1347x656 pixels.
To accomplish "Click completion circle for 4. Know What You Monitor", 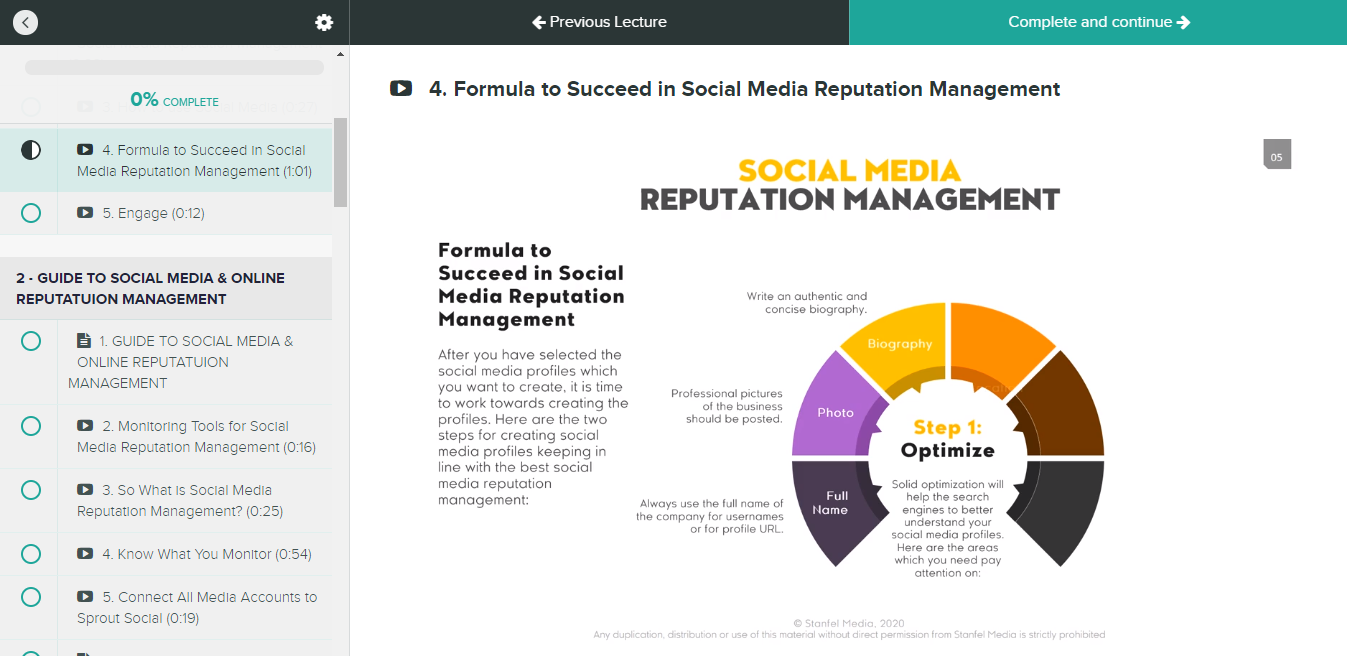I will [x=31, y=554].
